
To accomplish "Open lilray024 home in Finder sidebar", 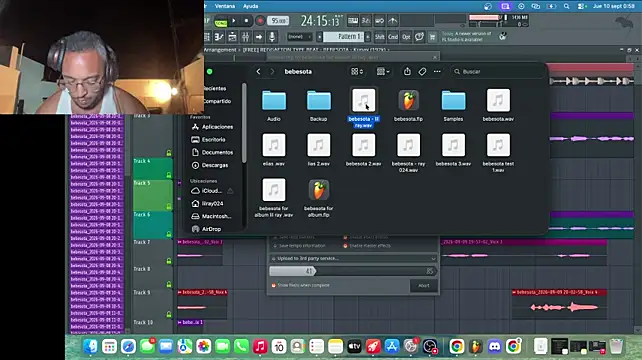I will pos(208,204).
